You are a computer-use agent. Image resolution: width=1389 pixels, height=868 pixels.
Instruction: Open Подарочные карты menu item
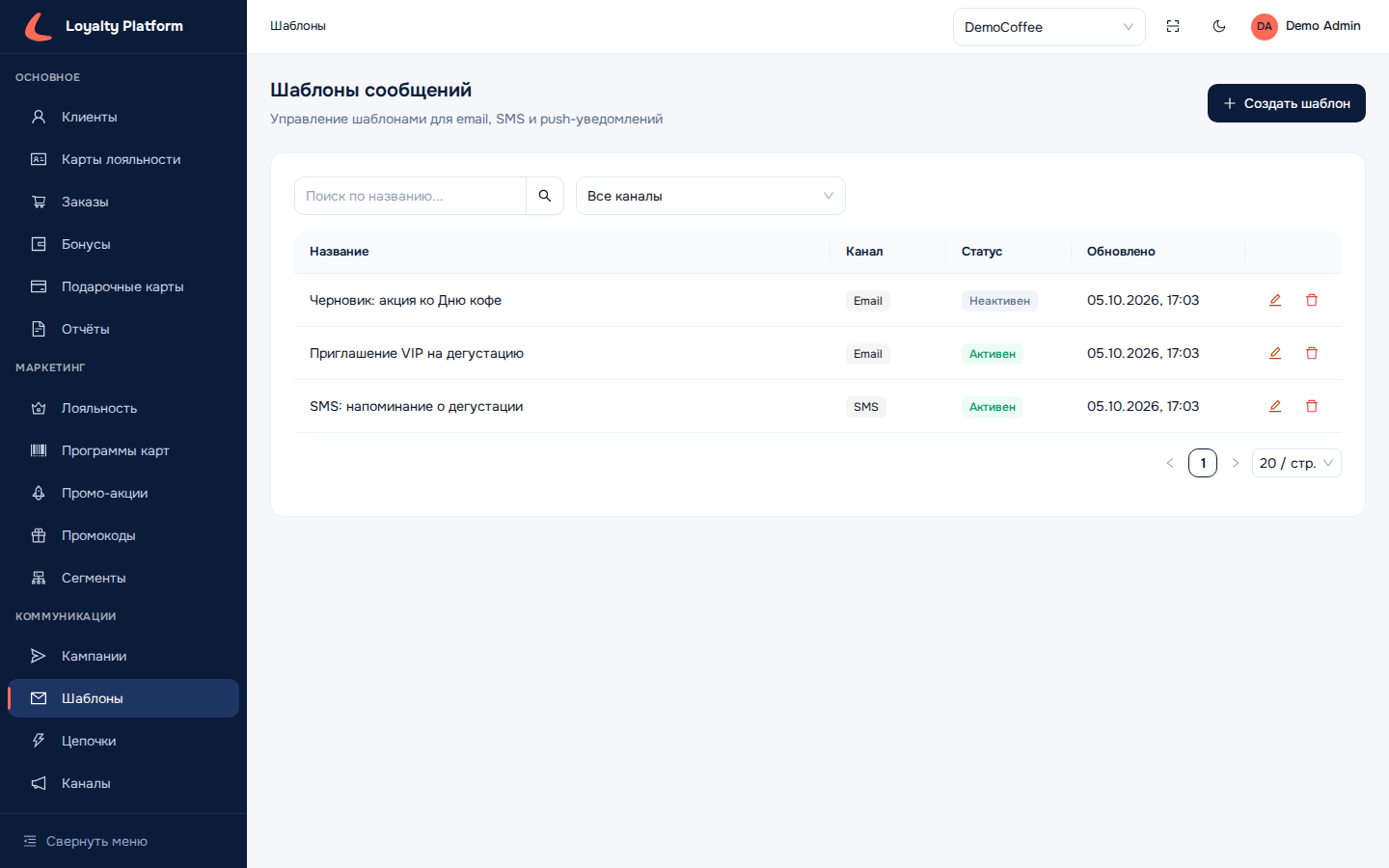123,286
